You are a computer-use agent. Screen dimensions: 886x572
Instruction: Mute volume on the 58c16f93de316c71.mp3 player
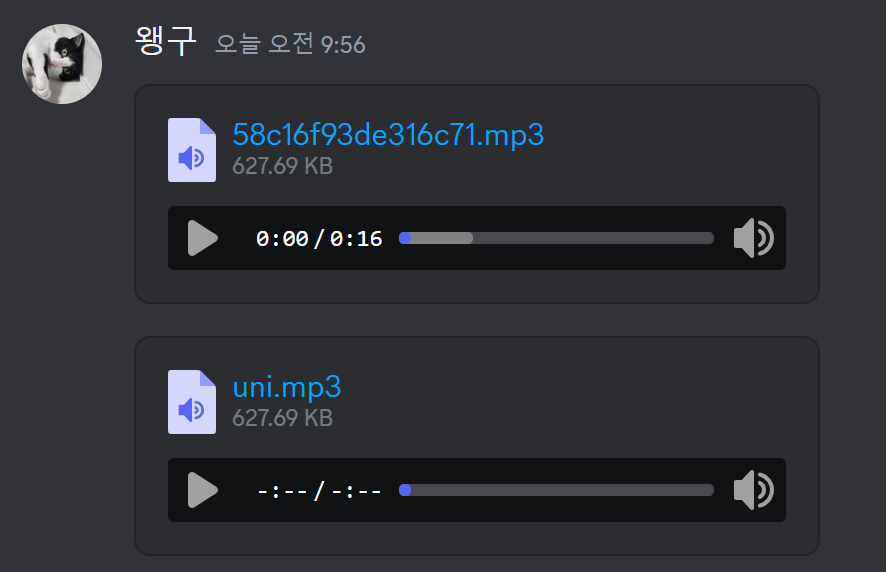[x=754, y=238]
